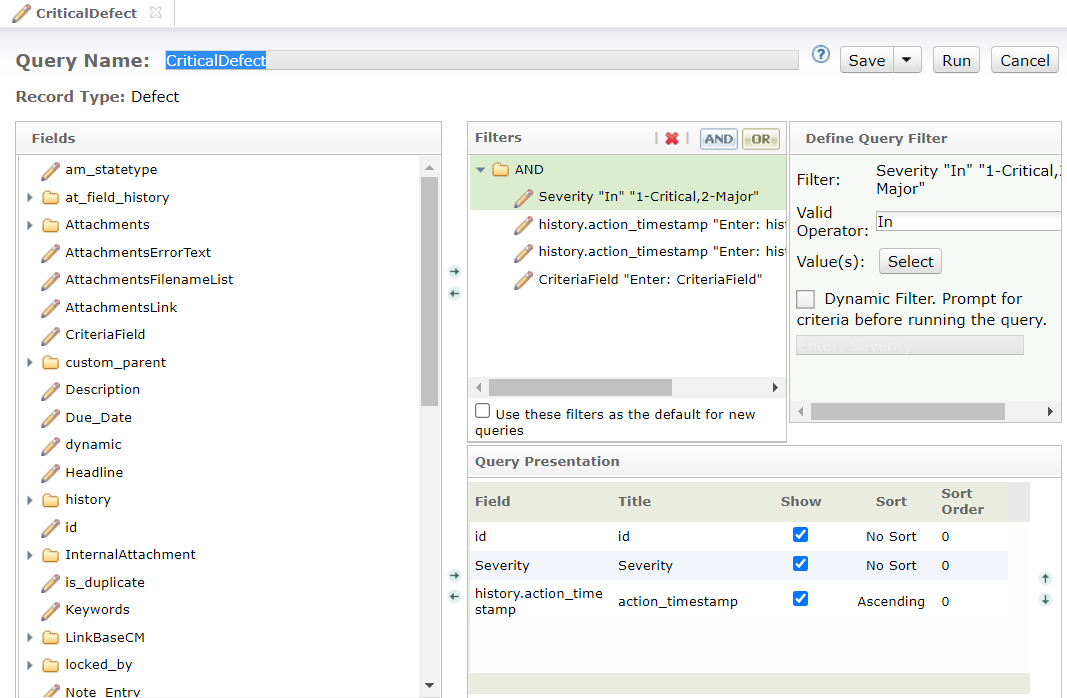Click the OR operator icon in Filters

(760, 139)
